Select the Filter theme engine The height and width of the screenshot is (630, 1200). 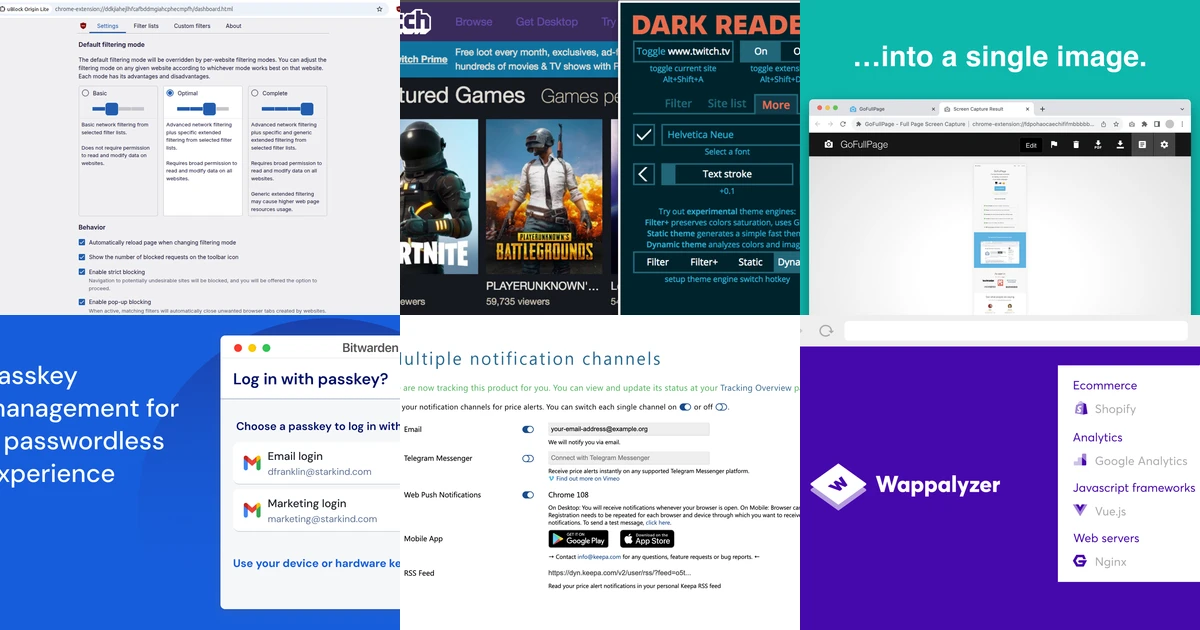[x=657, y=262]
